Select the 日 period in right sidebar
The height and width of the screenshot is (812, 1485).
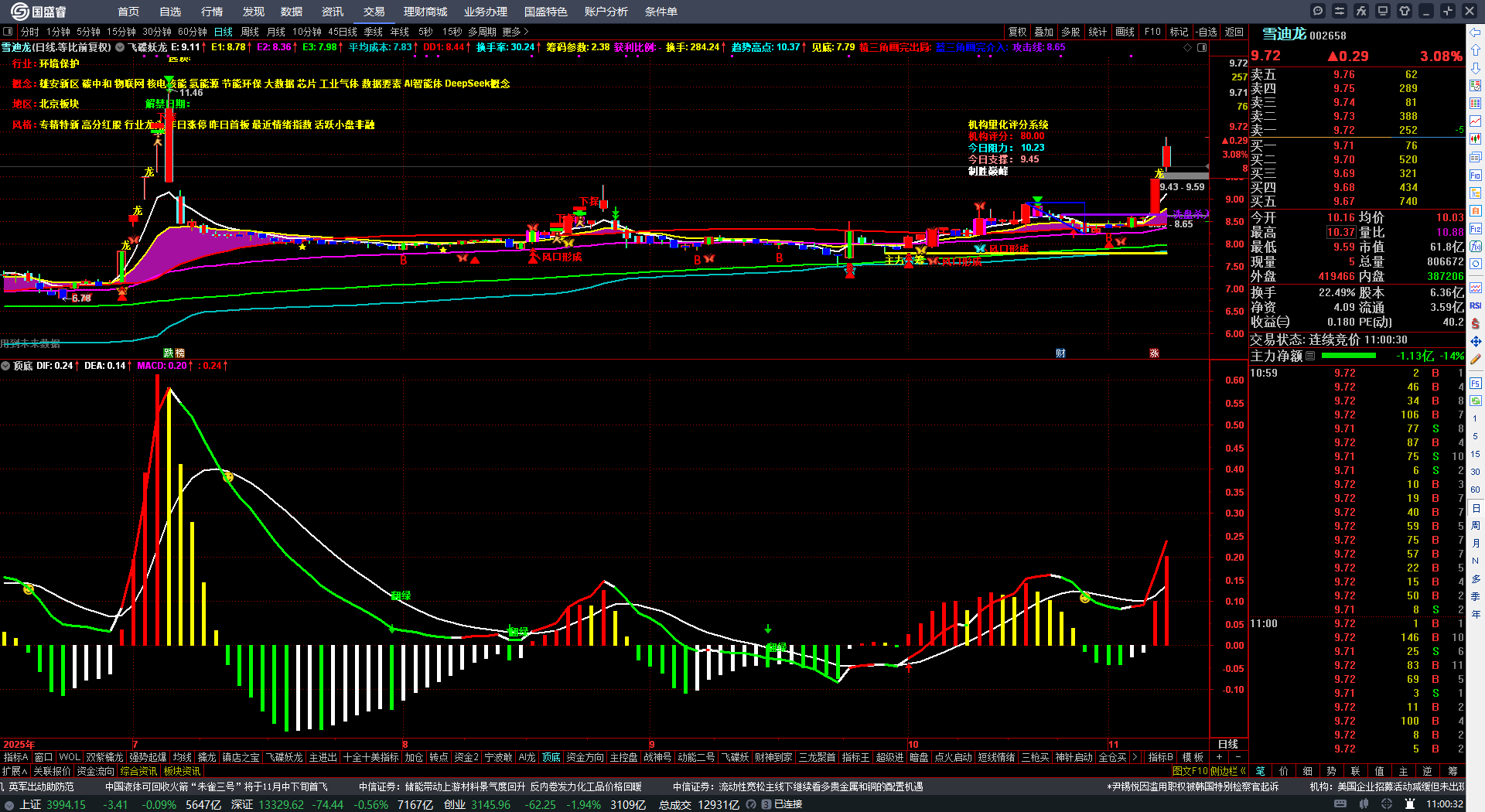click(1476, 508)
